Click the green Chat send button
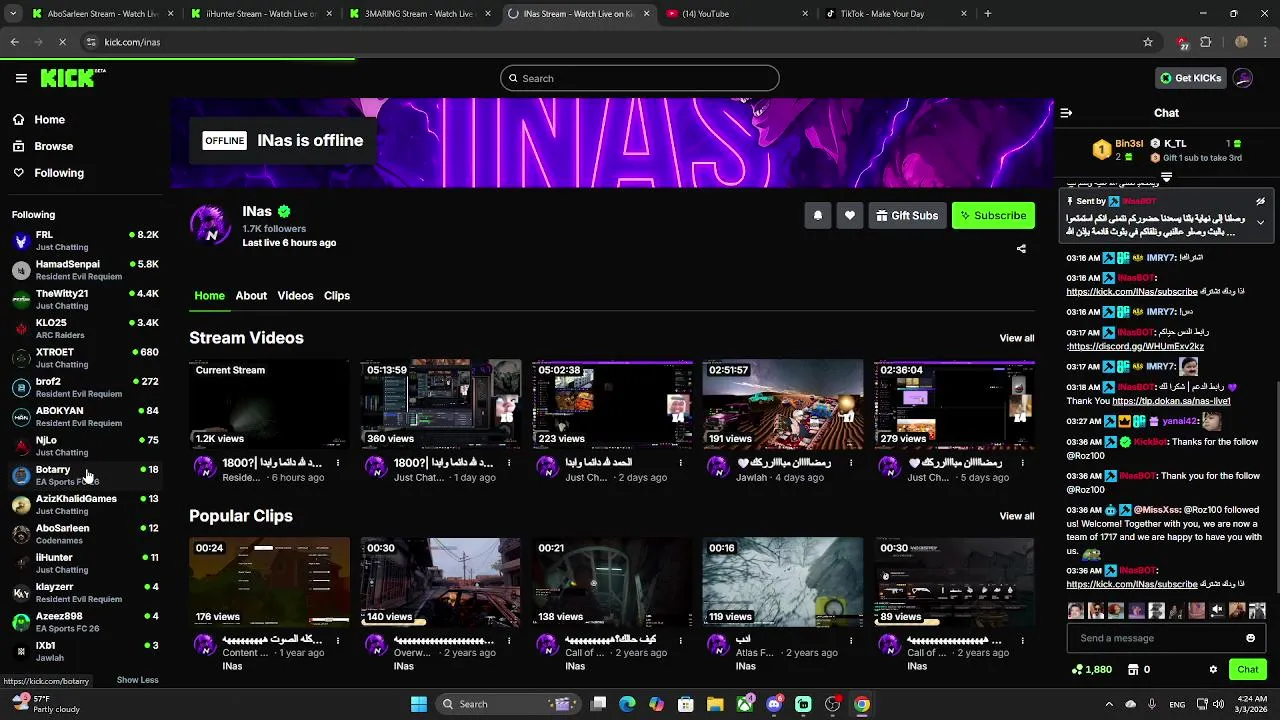This screenshot has width=1280, height=720. click(x=1247, y=670)
